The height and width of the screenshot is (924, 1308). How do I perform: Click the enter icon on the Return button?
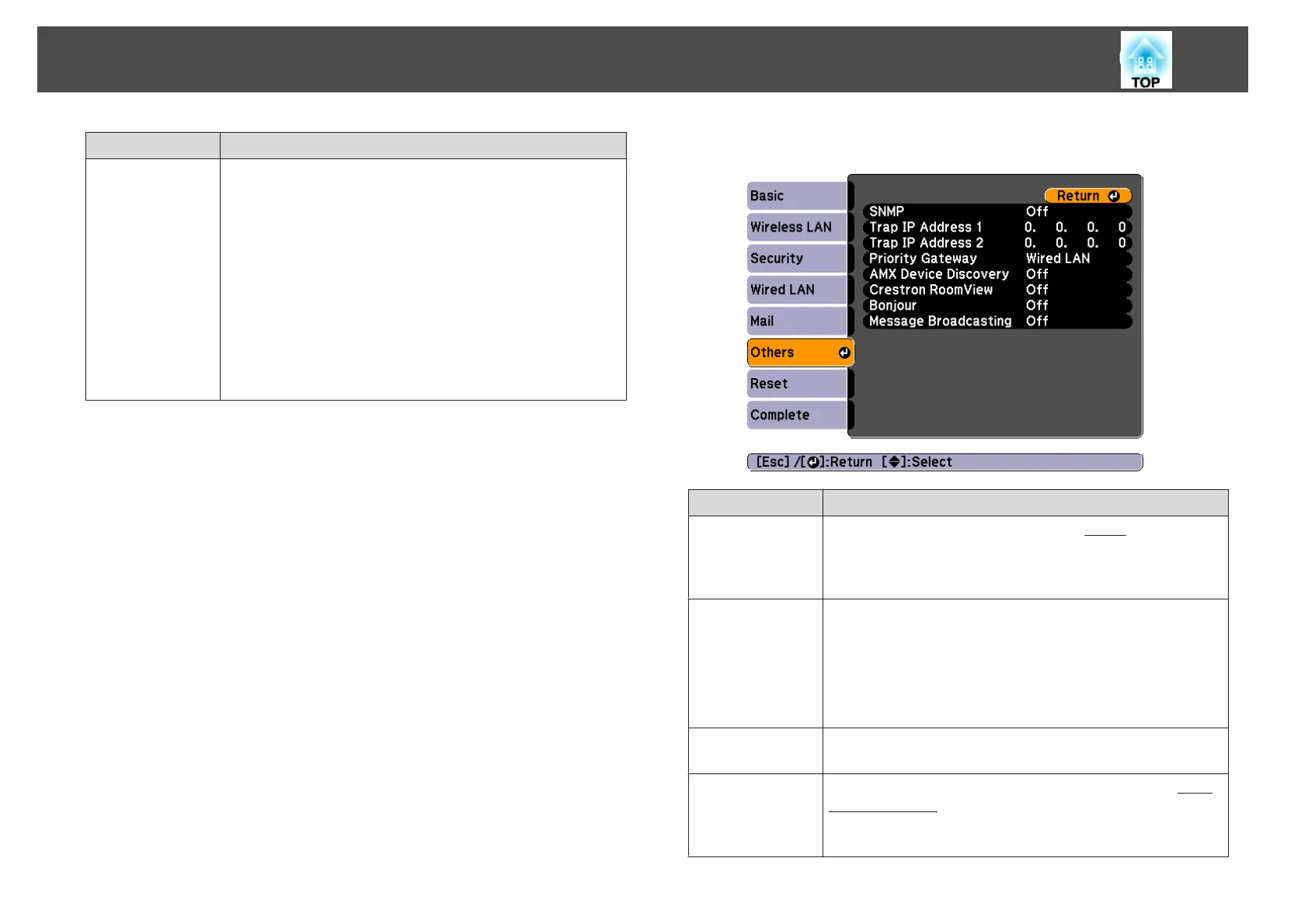tap(1114, 196)
